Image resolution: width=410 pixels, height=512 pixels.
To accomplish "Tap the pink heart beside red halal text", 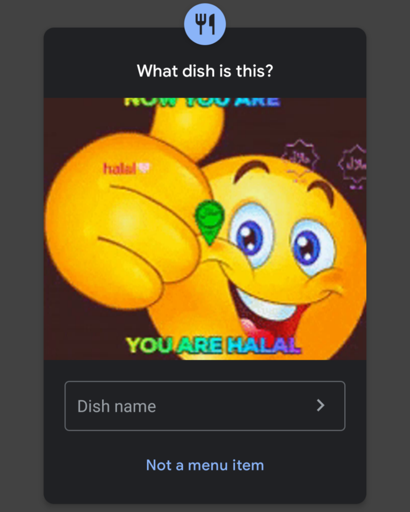I will tap(144, 168).
